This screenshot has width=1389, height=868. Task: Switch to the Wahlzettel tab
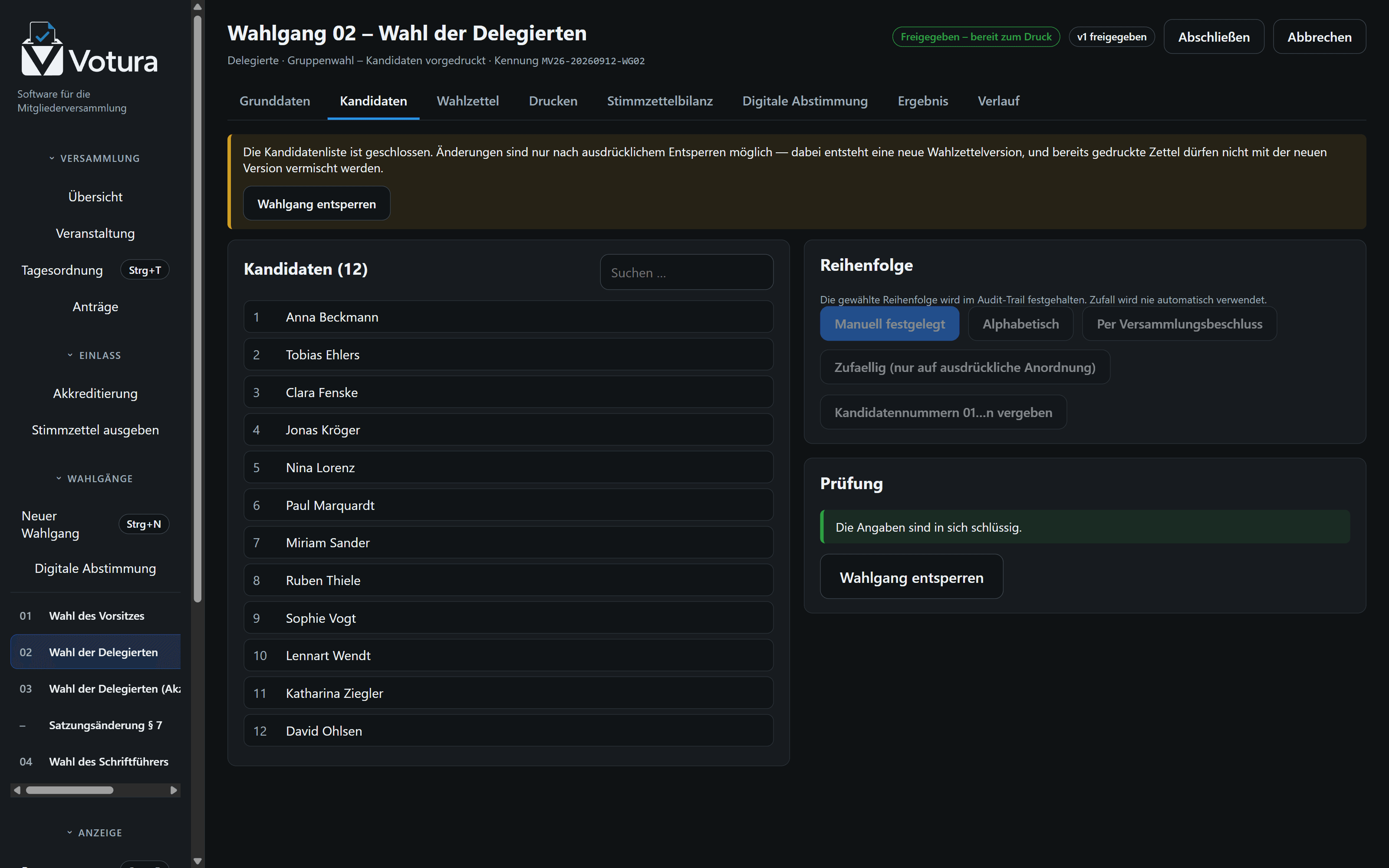[468, 101]
